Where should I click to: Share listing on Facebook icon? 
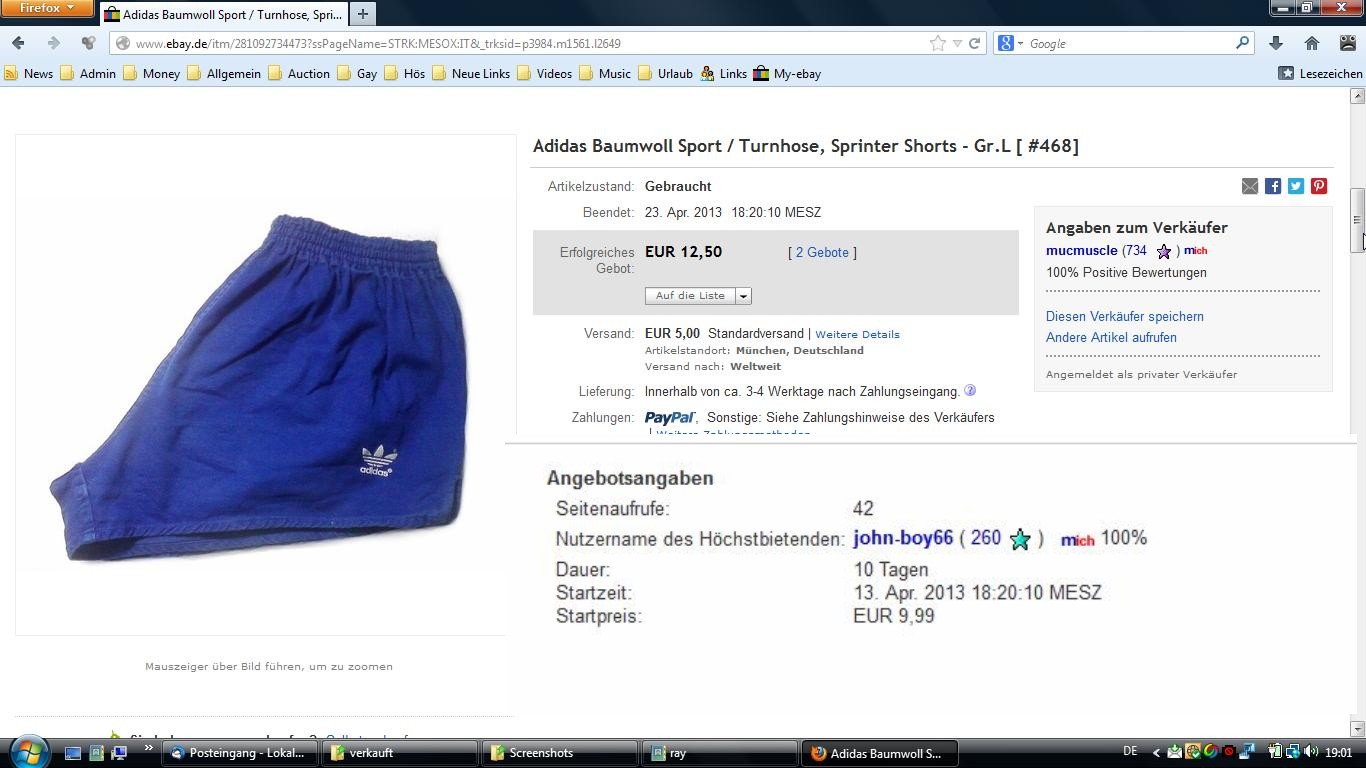tap(1273, 186)
